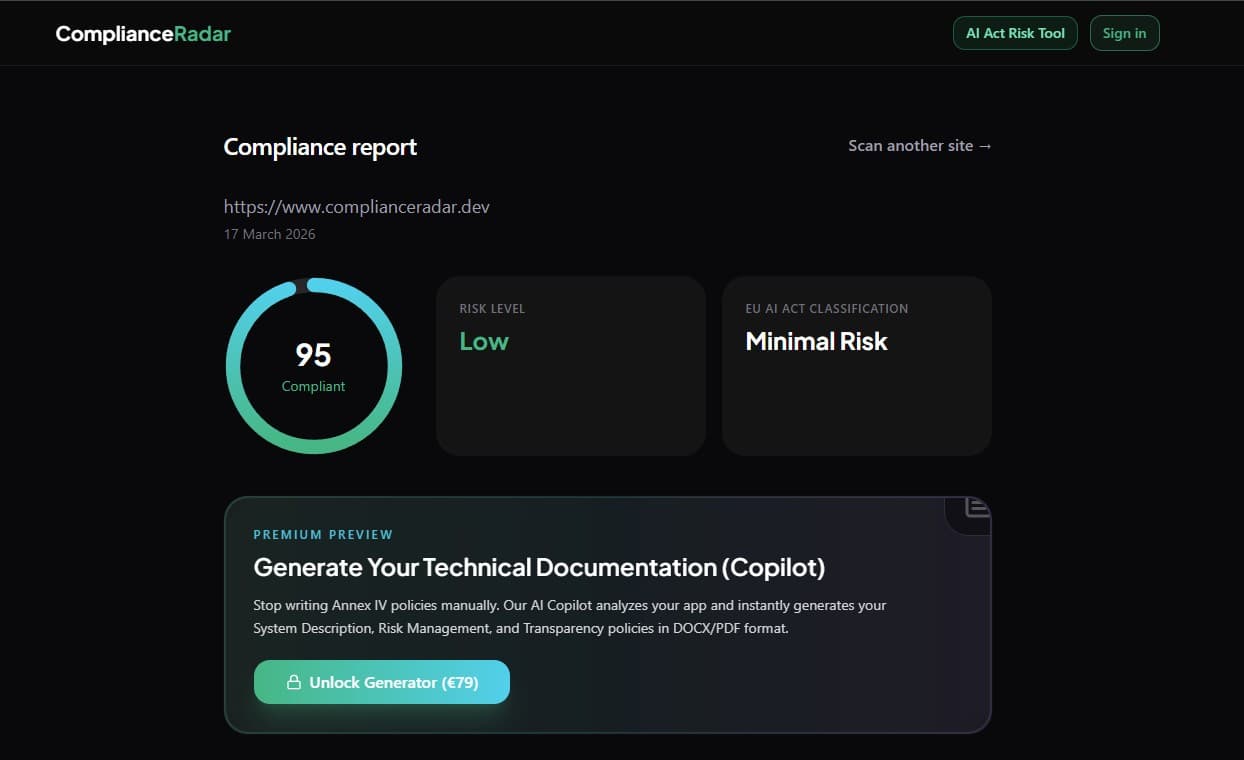
Task: Click the PREMIUM PREVIEW label
Action: pyautogui.click(x=322, y=534)
